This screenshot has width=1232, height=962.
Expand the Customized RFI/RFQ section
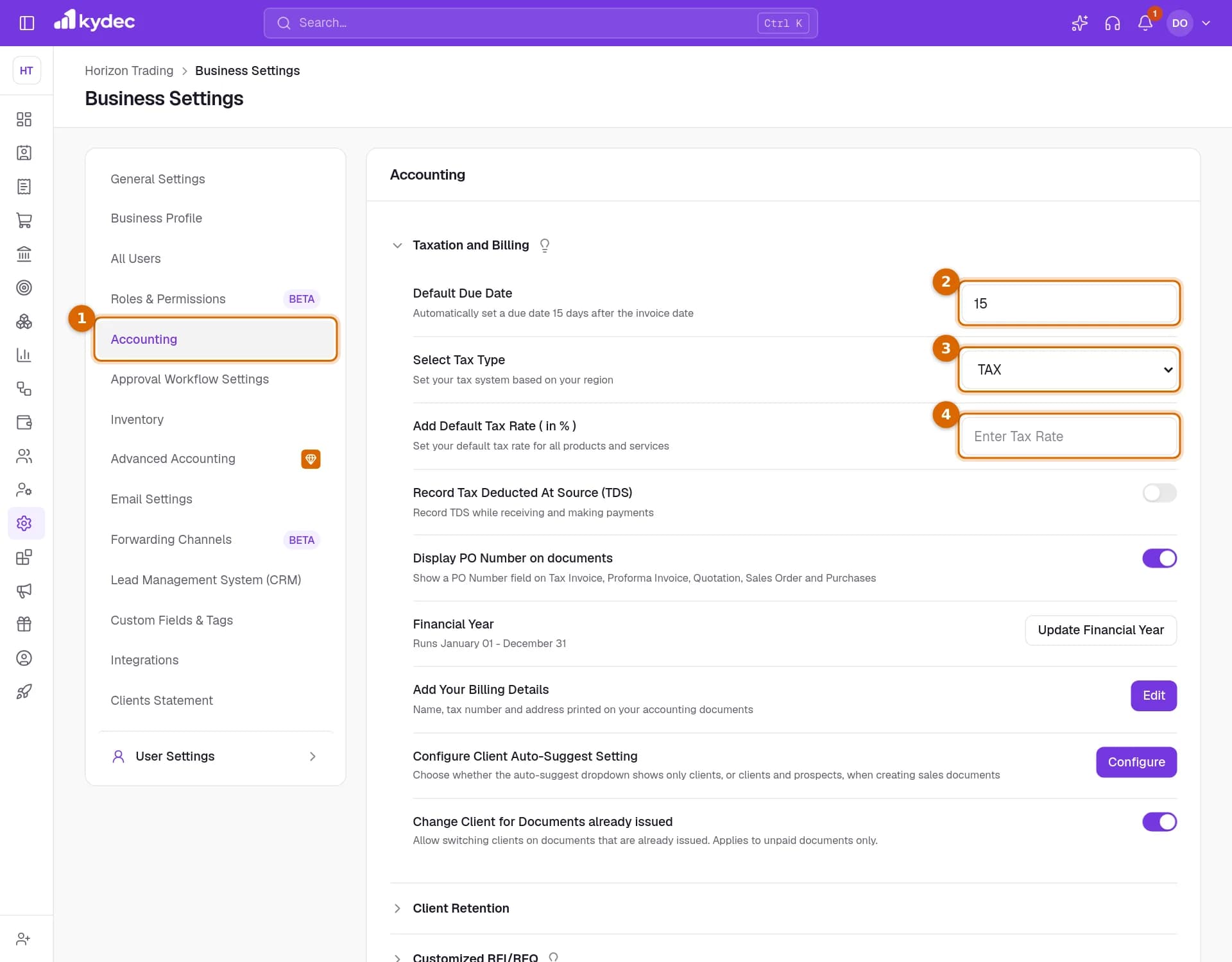click(x=397, y=958)
